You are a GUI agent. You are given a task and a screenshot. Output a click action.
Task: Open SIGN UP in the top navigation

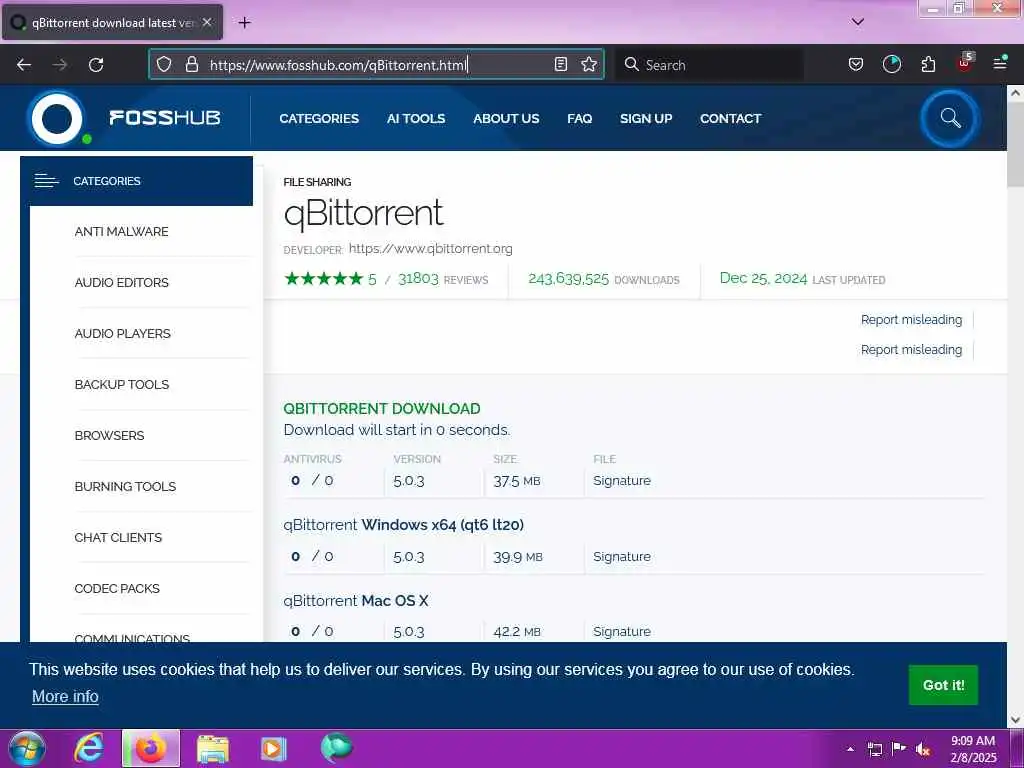[646, 118]
